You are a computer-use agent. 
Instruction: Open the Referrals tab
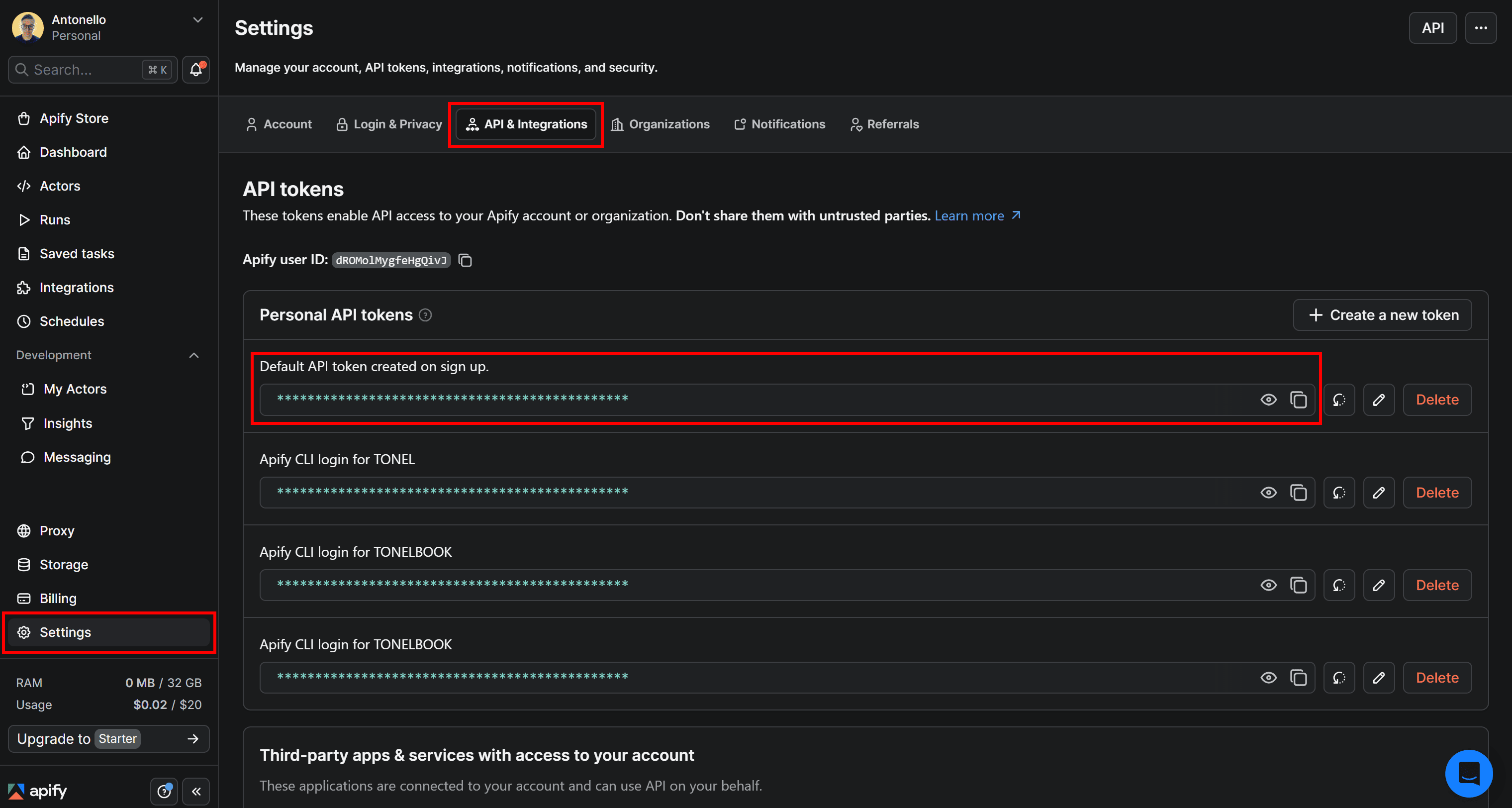click(884, 124)
